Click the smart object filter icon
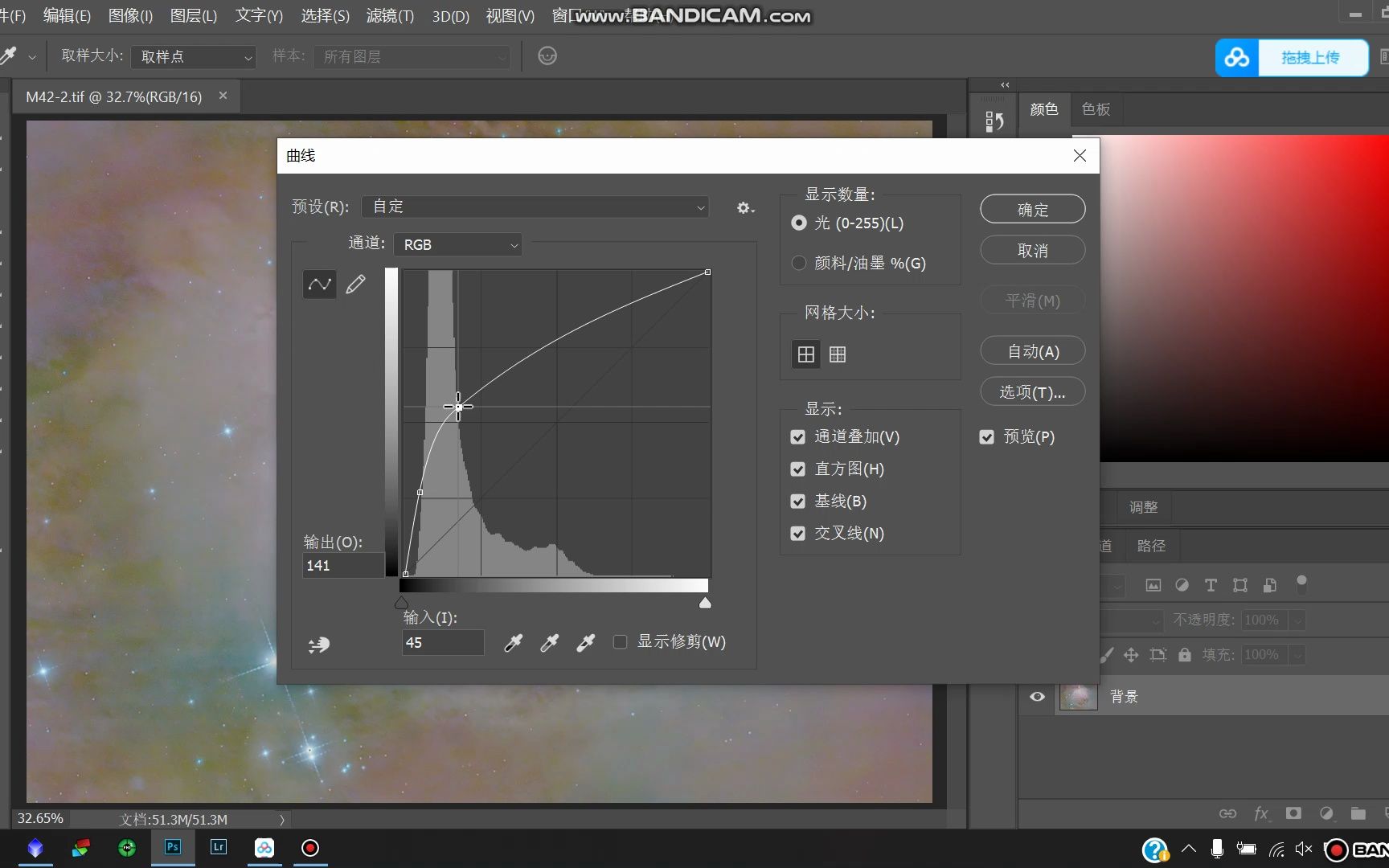Image resolution: width=1389 pixels, height=868 pixels. click(1269, 585)
